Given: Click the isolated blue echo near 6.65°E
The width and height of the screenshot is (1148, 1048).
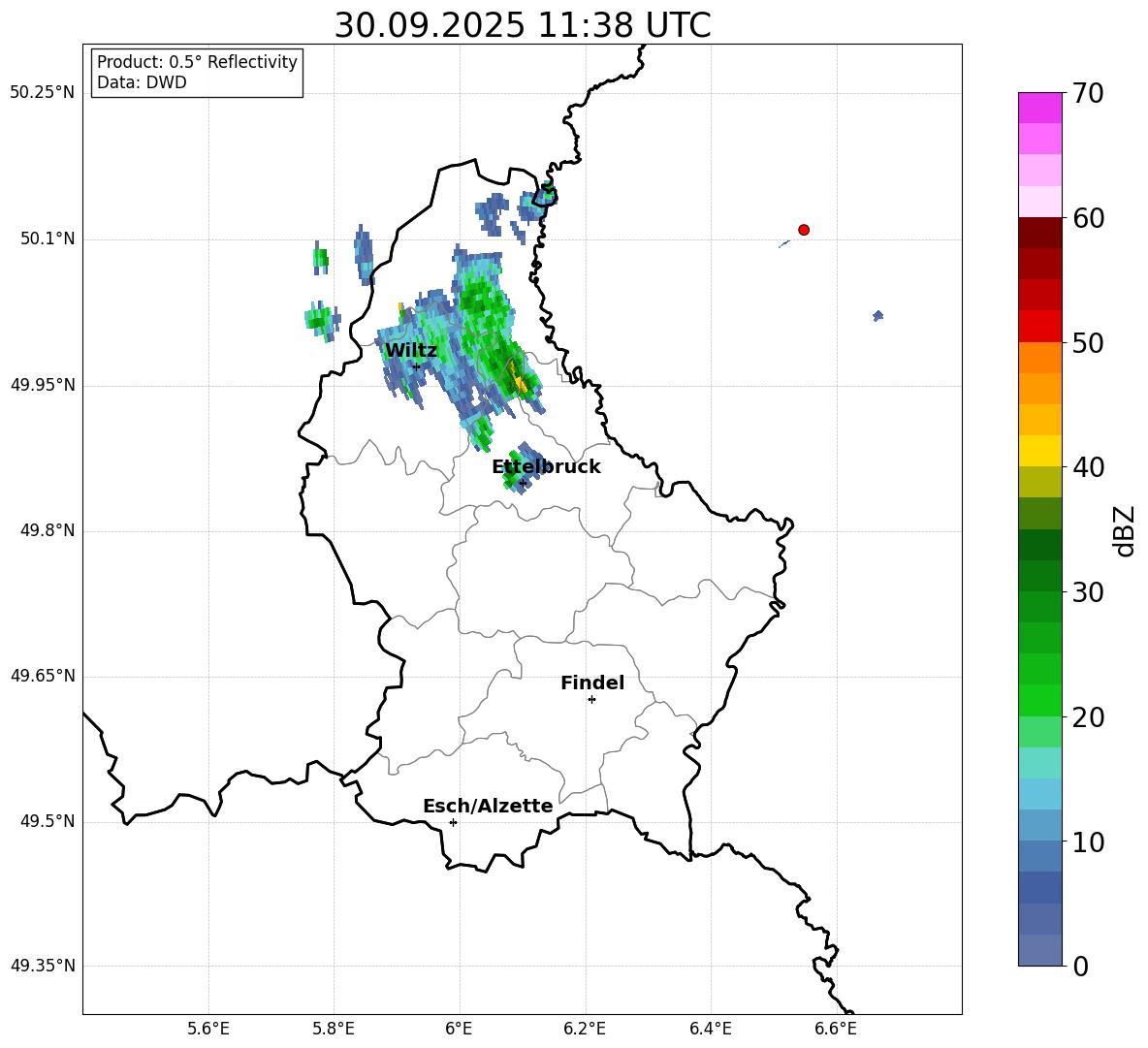Looking at the screenshot, I should 877,315.
